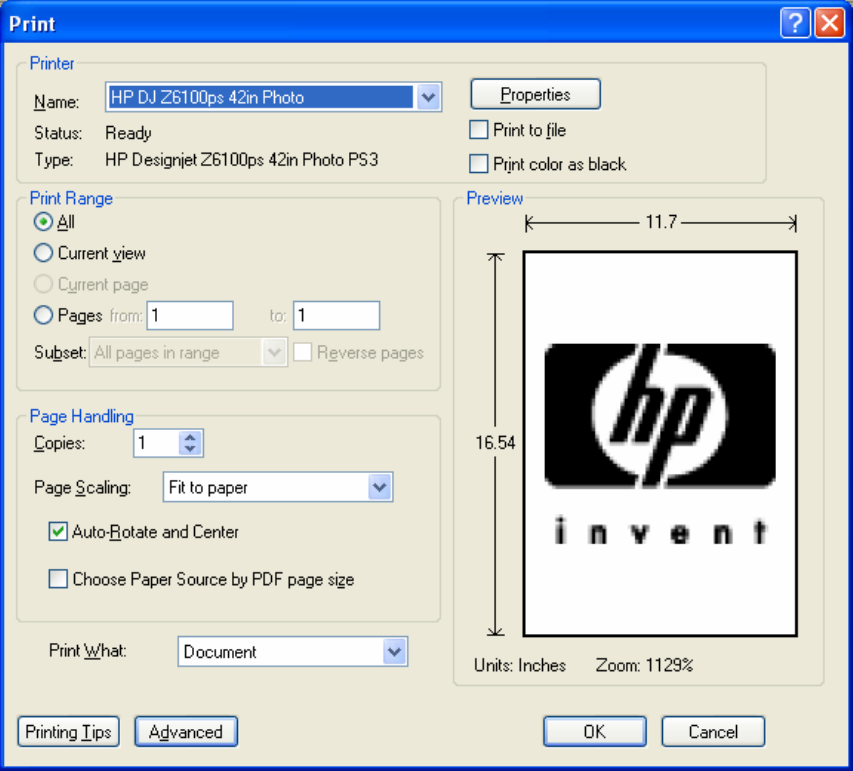The image size is (853, 771).
Task: Select Current view print range
Action: pos(44,253)
